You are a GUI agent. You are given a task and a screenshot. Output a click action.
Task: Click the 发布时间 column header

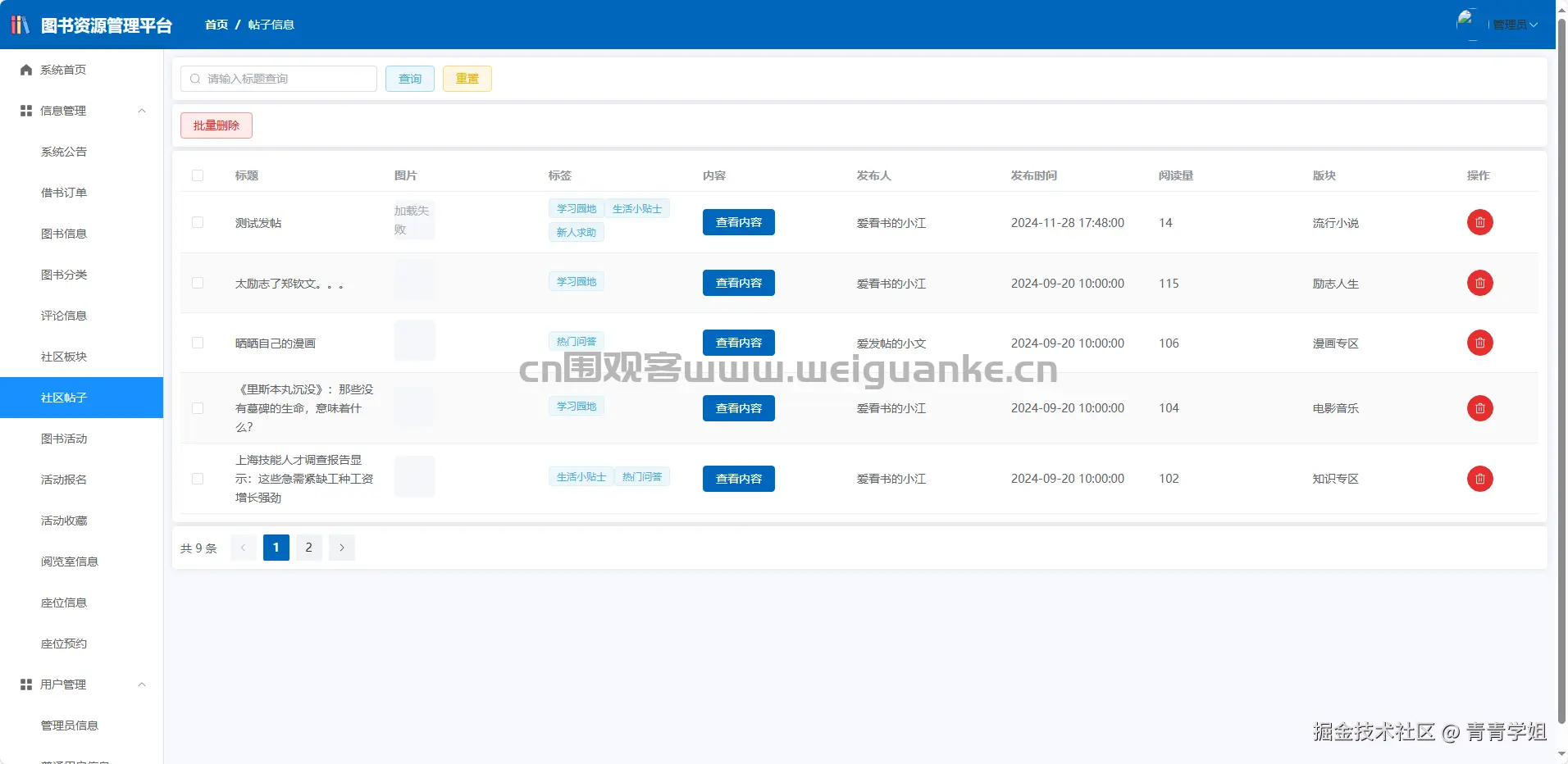coord(1034,175)
